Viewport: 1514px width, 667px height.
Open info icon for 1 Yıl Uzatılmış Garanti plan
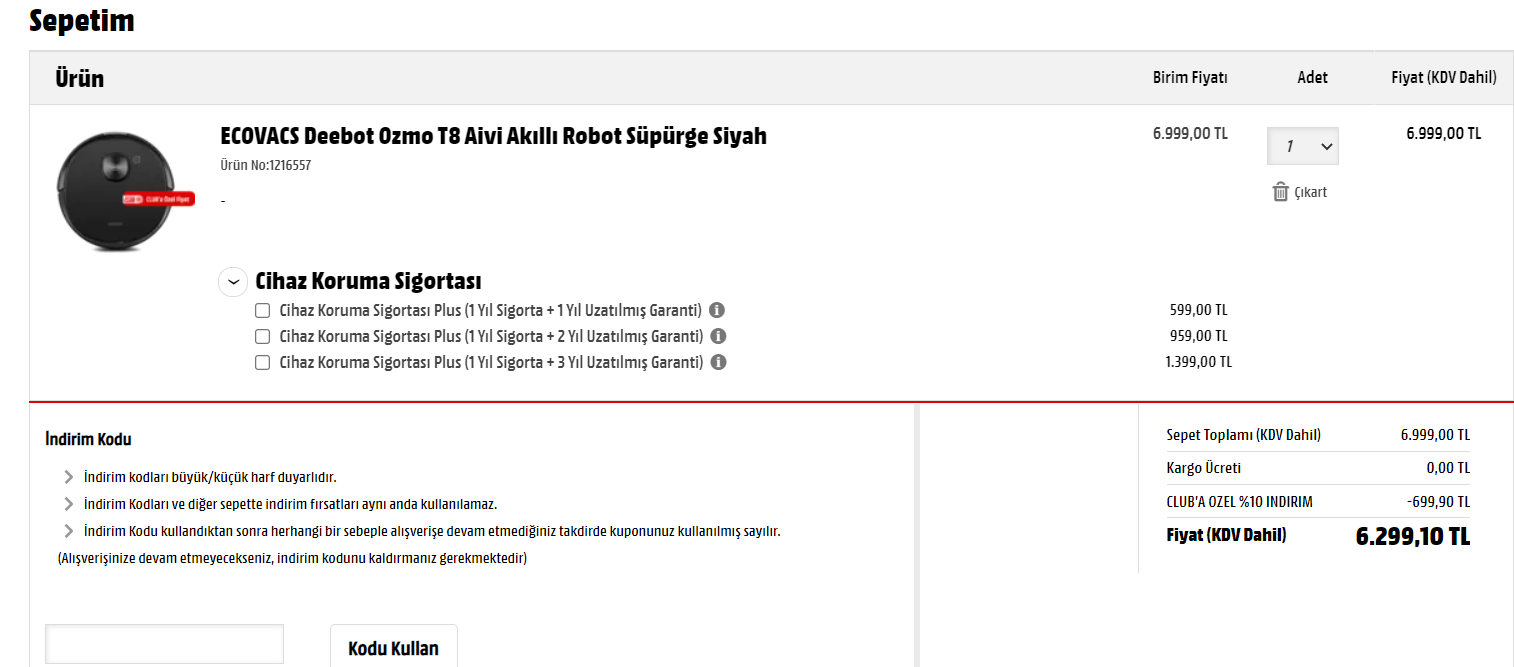(x=717, y=310)
